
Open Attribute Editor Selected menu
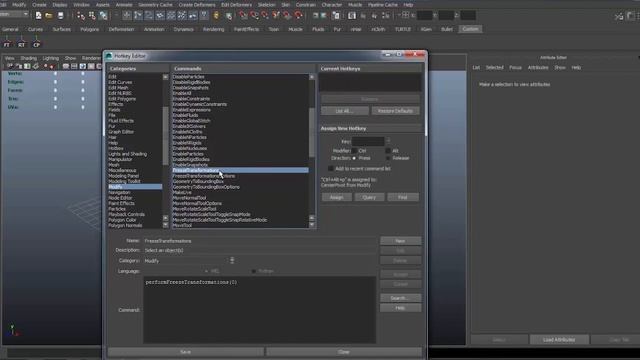[x=494, y=67]
